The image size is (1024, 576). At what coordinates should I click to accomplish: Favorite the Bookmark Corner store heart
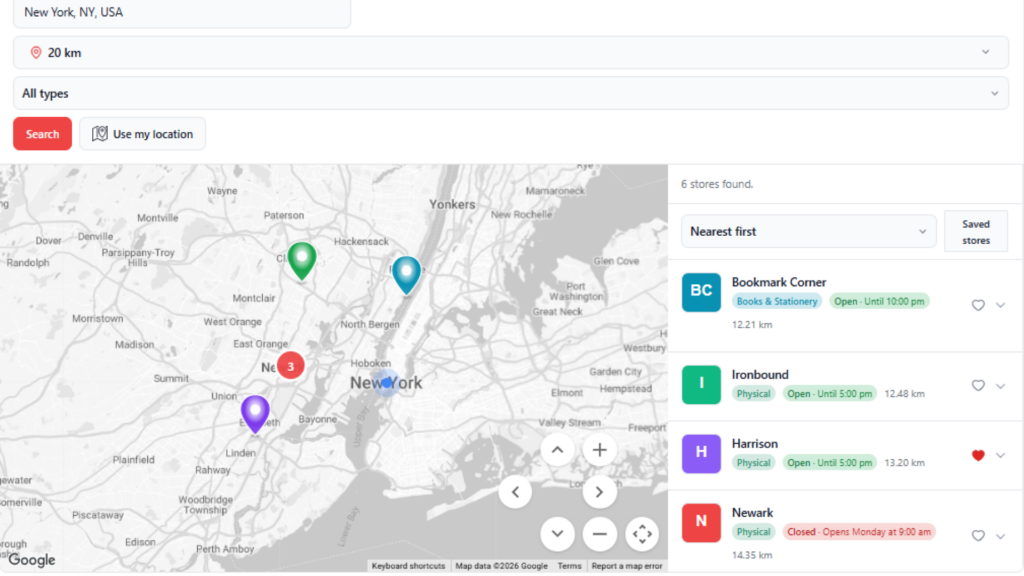coord(978,305)
